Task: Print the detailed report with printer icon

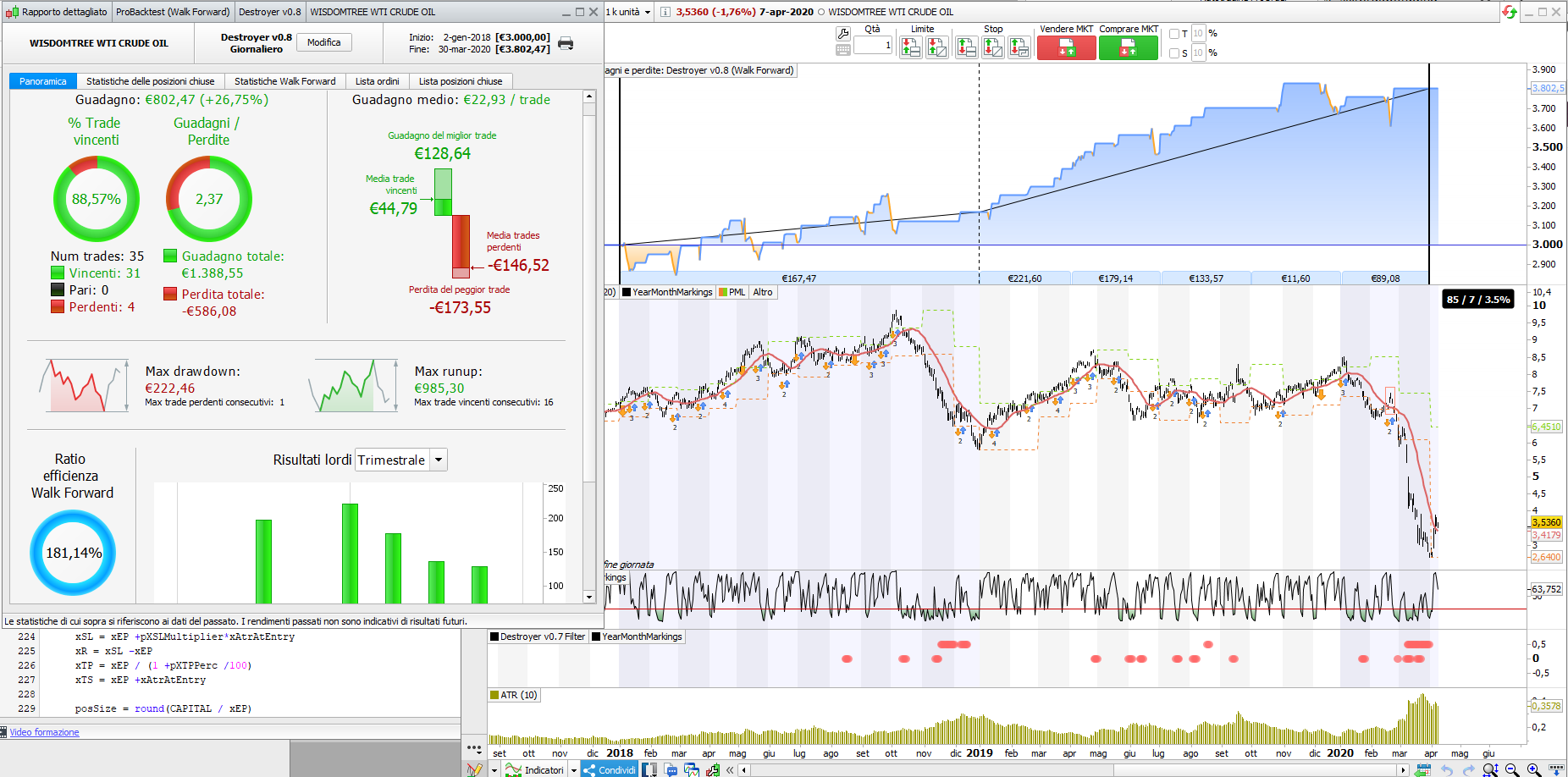Action: (566, 43)
